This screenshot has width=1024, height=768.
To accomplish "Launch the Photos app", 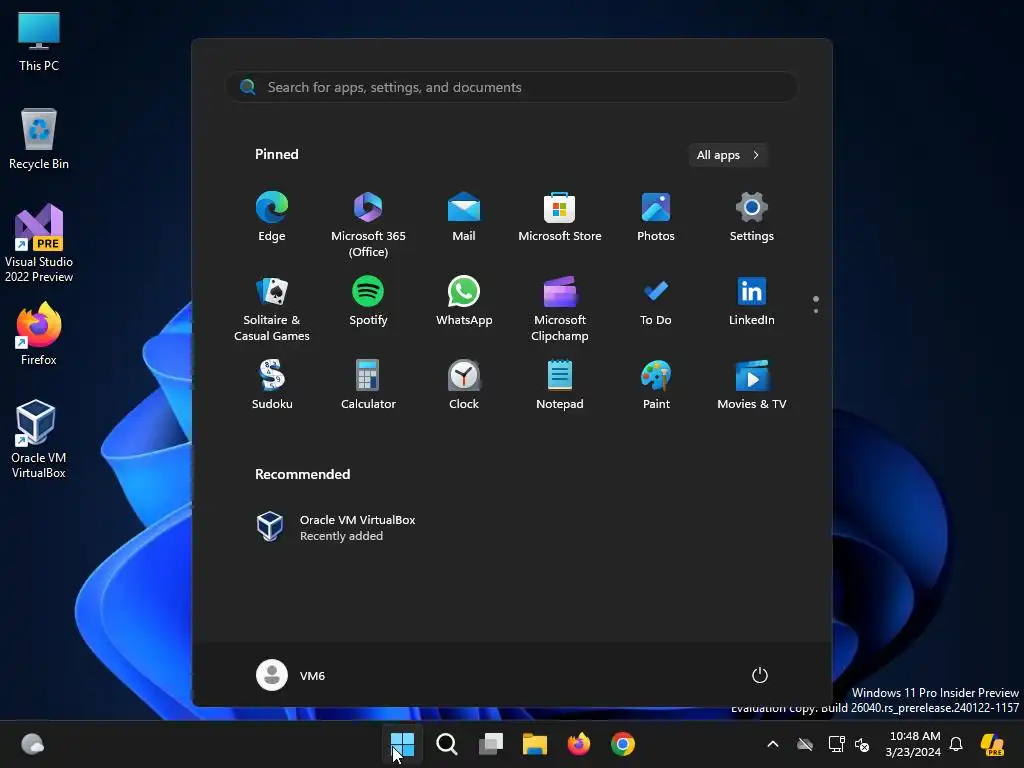I will tap(656, 217).
